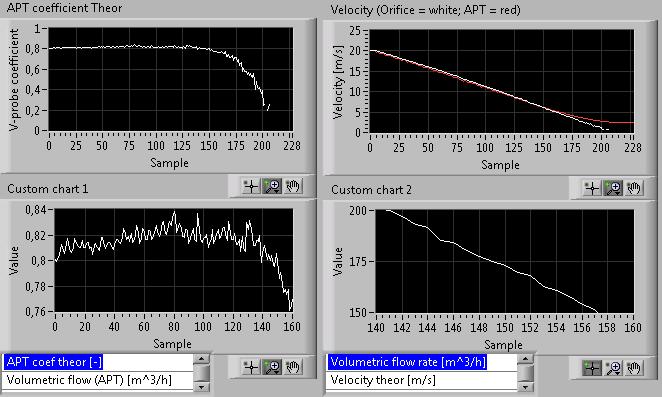Select zoom tool next to APT coef theor list
Image resolution: width=662 pixels, height=397 pixels.
tap(272, 367)
